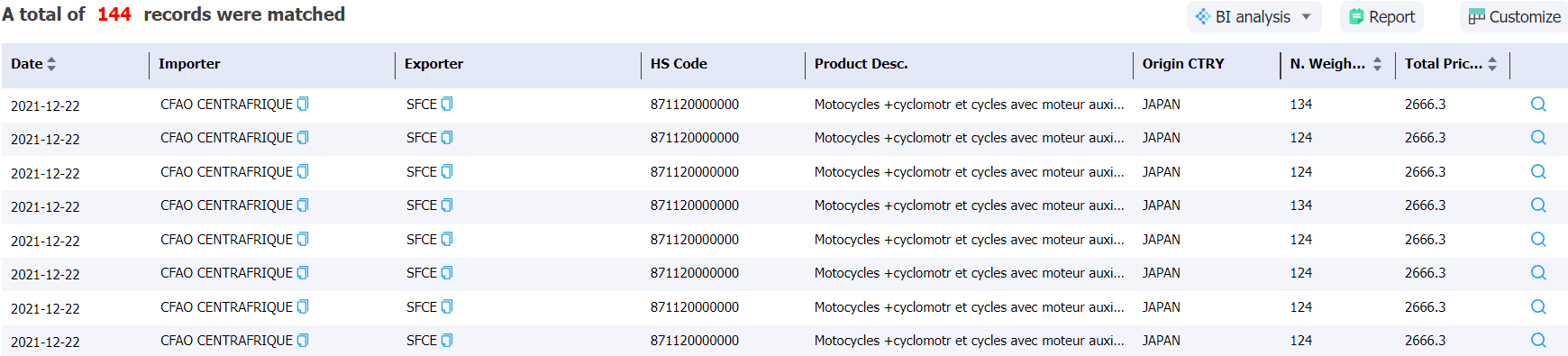
Task: Click SFCE exporter in the third row
Action: pos(422,172)
